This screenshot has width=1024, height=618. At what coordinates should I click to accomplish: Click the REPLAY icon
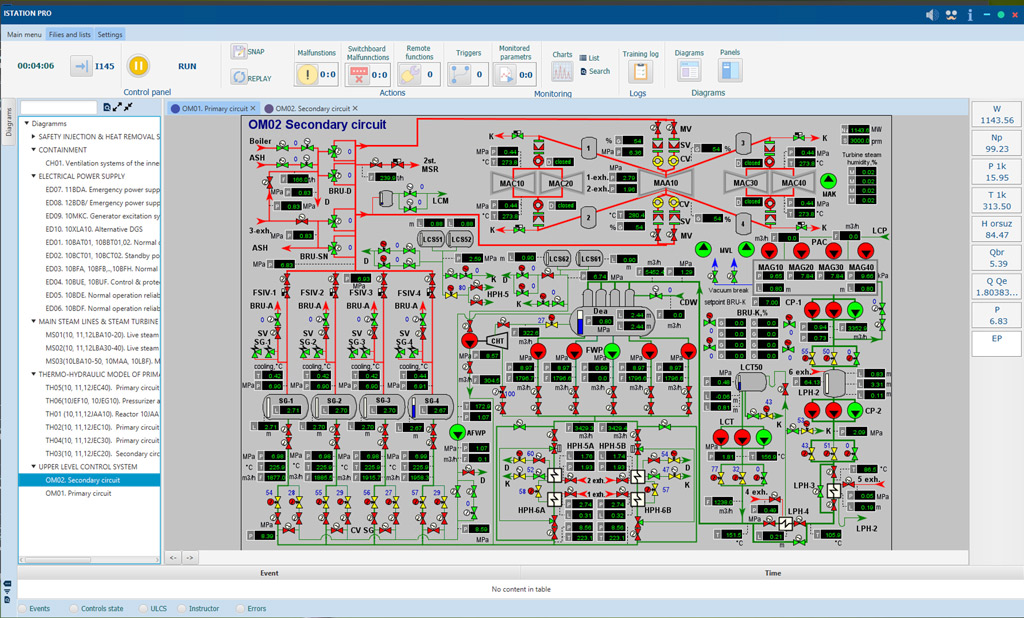(x=238, y=77)
